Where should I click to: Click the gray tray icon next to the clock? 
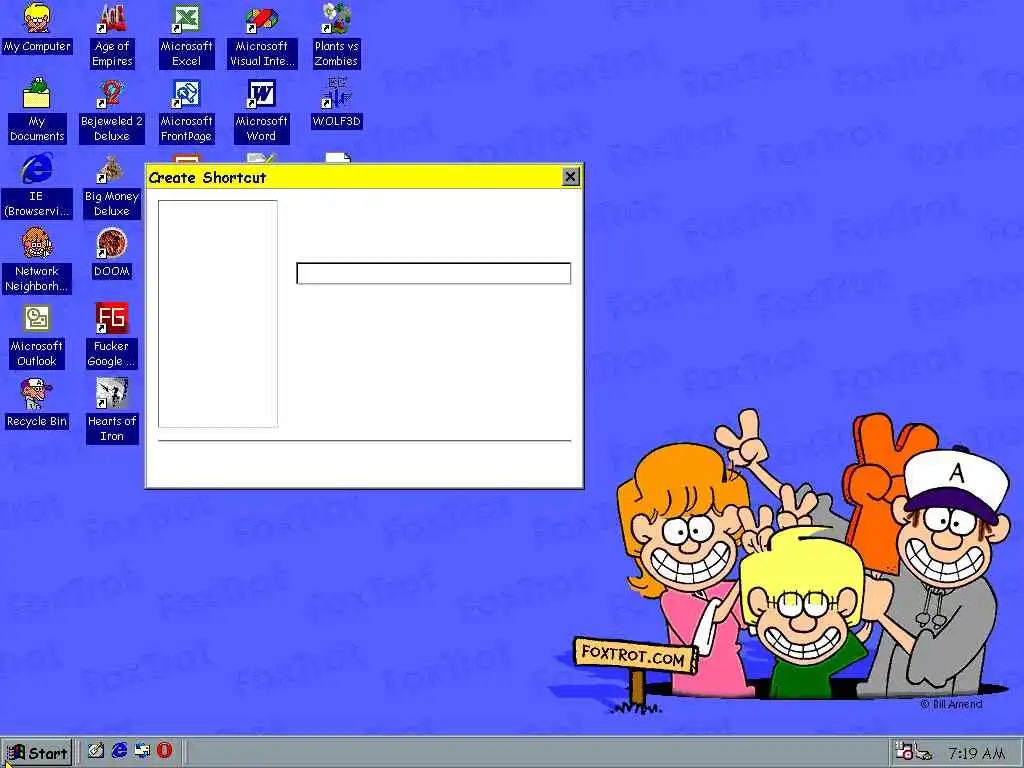[923, 752]
